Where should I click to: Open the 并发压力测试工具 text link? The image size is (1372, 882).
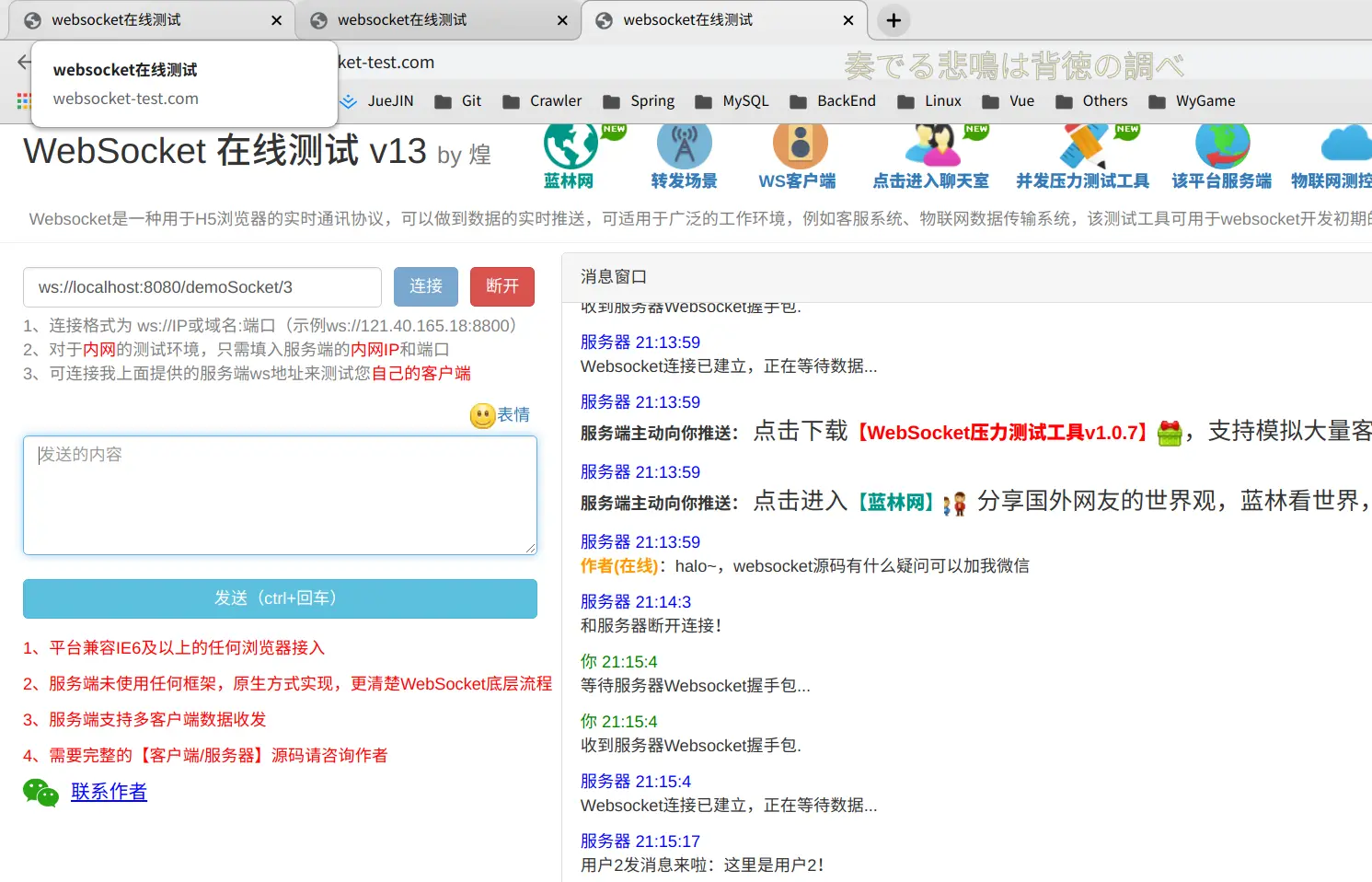1082,181
